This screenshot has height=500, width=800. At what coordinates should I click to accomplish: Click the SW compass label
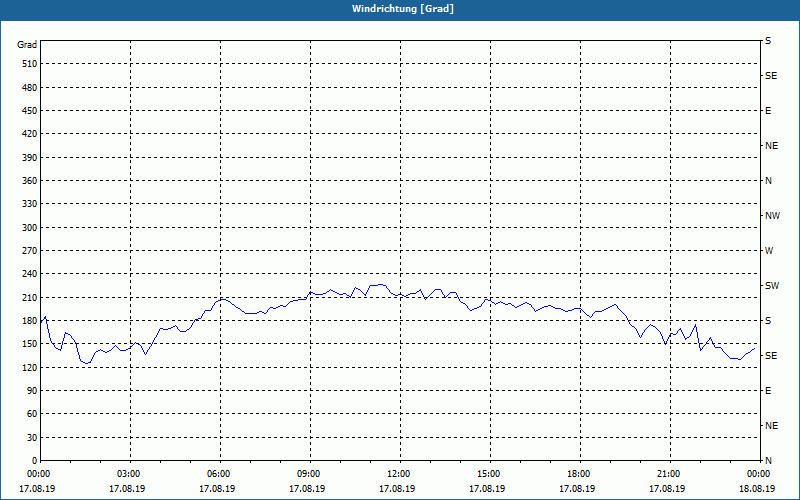pos(772,286)
